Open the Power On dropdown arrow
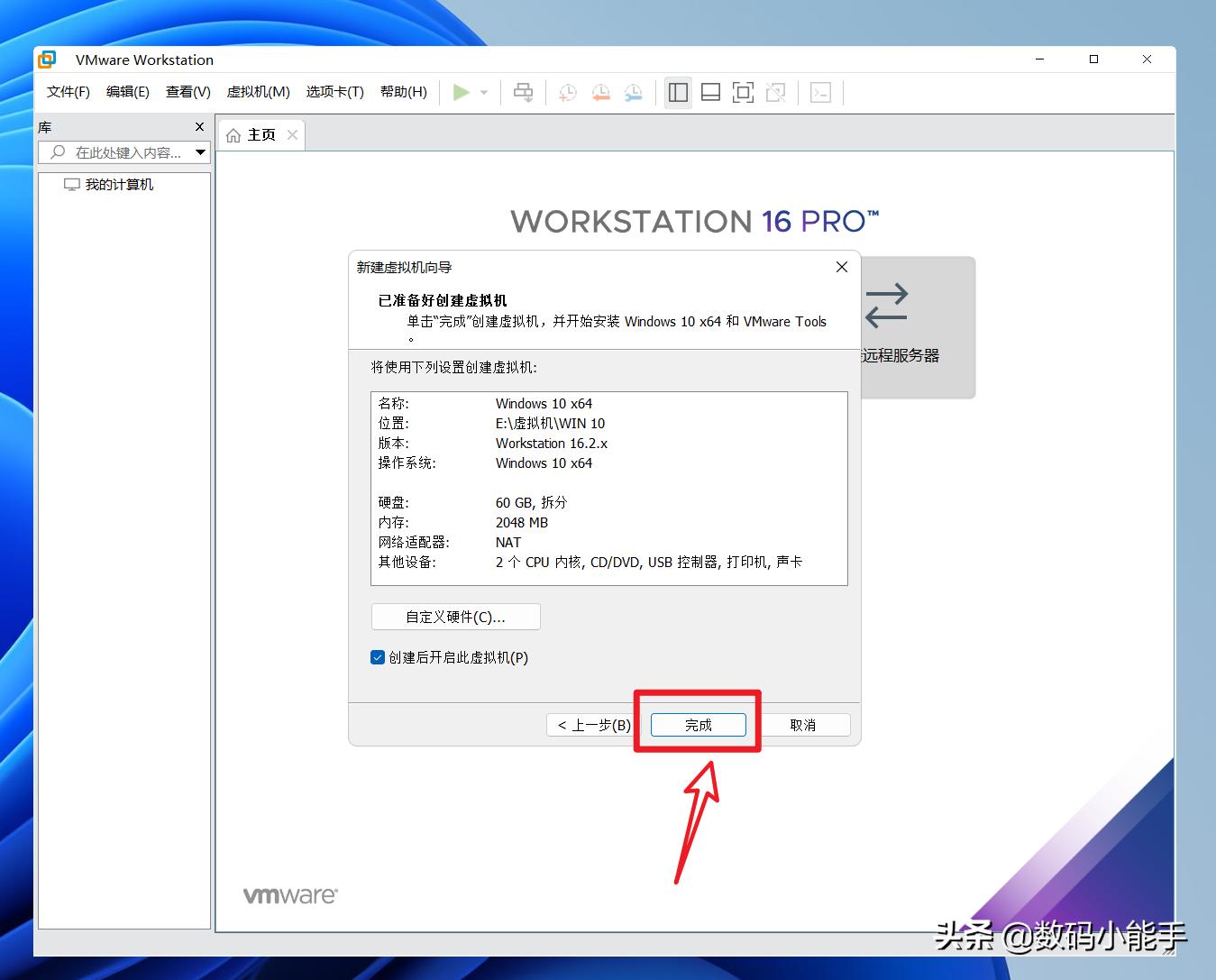 484,92
